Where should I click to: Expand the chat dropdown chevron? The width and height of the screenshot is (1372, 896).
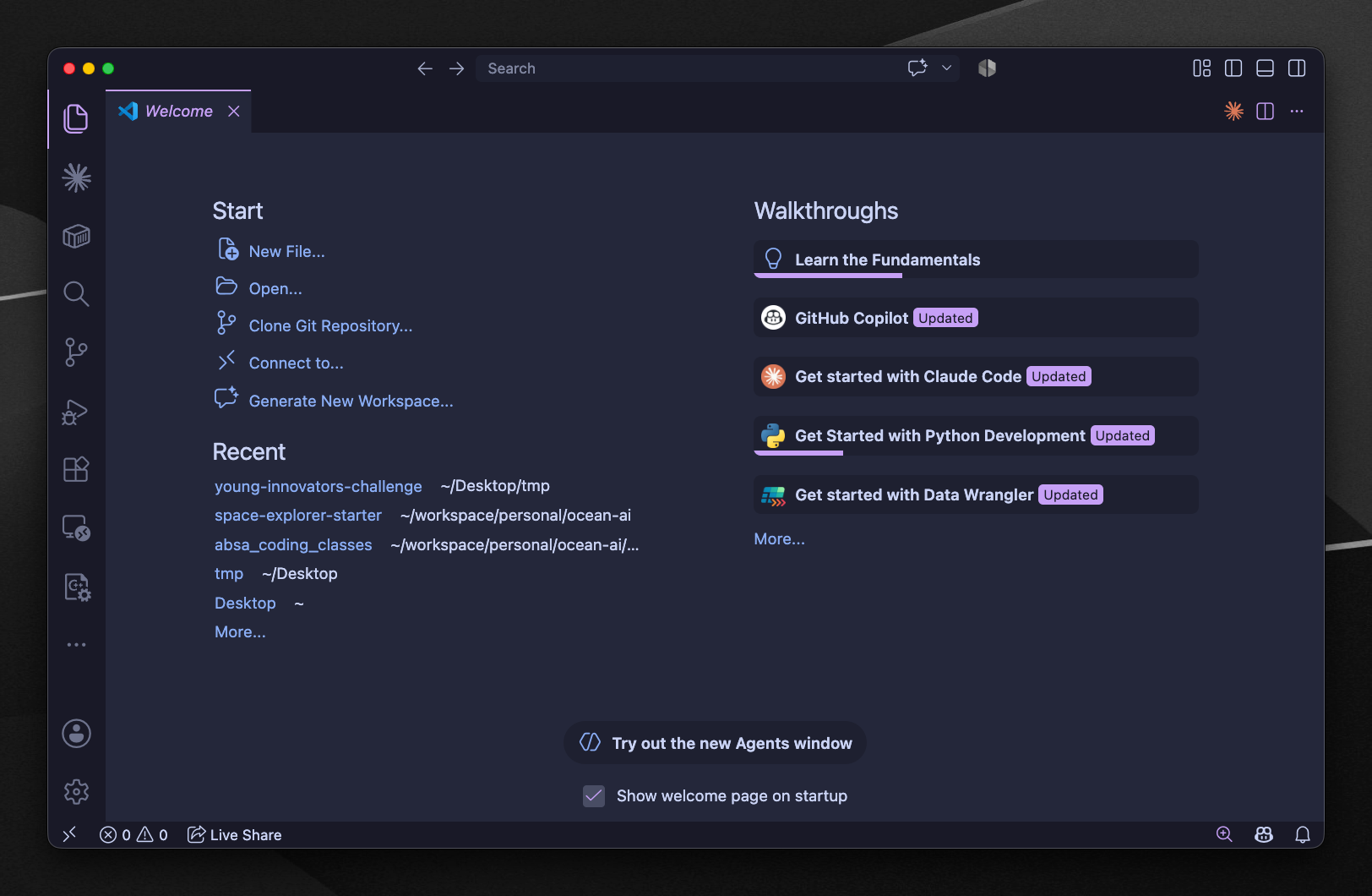point(947,68)
